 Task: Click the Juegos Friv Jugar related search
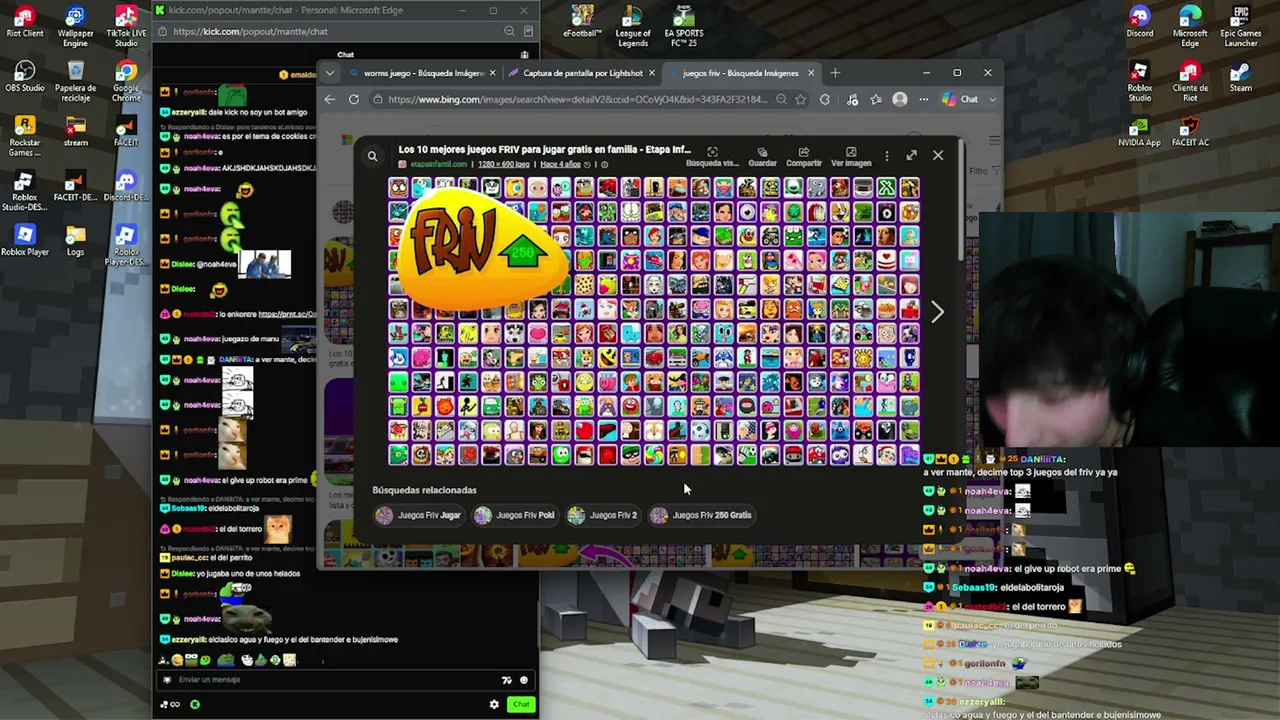point(418,515)
